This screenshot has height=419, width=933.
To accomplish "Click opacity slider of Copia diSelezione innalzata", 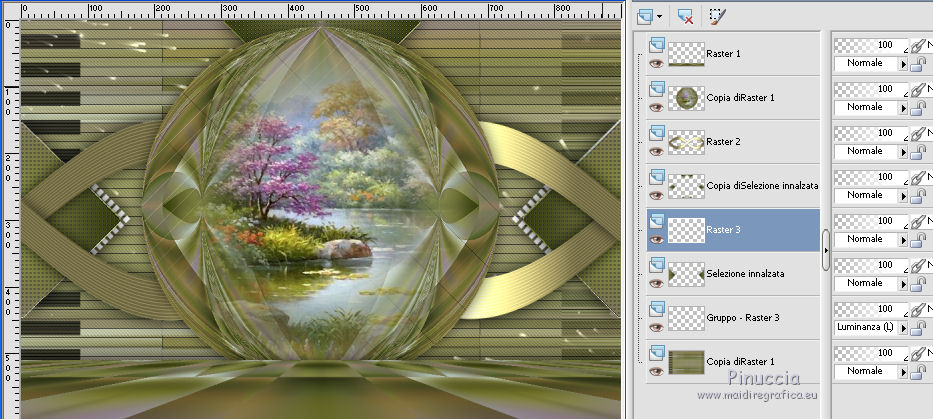I will (x=872, y=177).
